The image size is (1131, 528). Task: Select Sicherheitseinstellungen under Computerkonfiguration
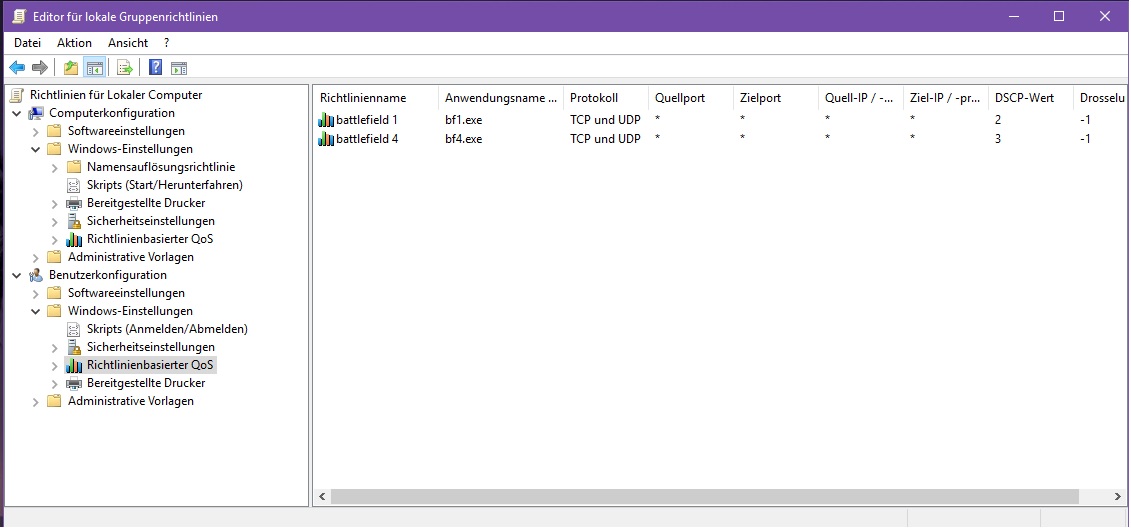[x=151, y=221]
